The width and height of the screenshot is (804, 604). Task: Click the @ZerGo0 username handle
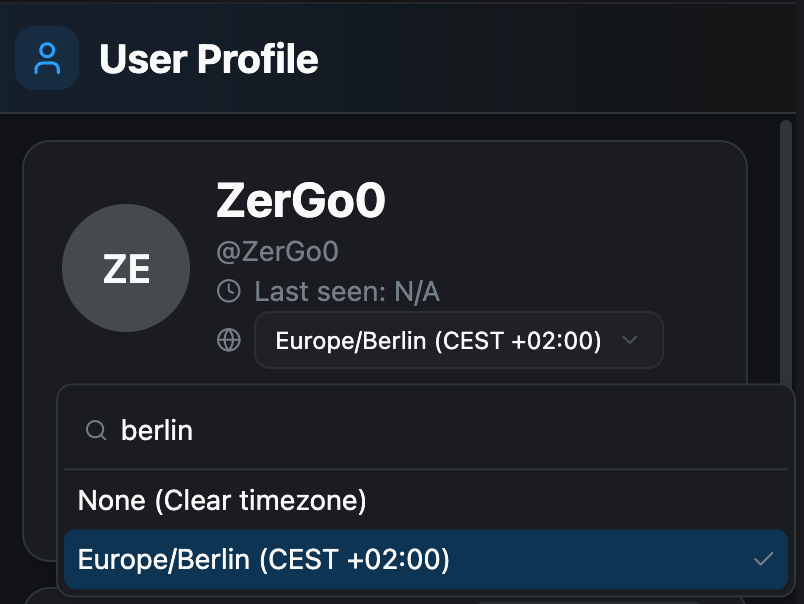pyautogui.click(x=277, y=251)
